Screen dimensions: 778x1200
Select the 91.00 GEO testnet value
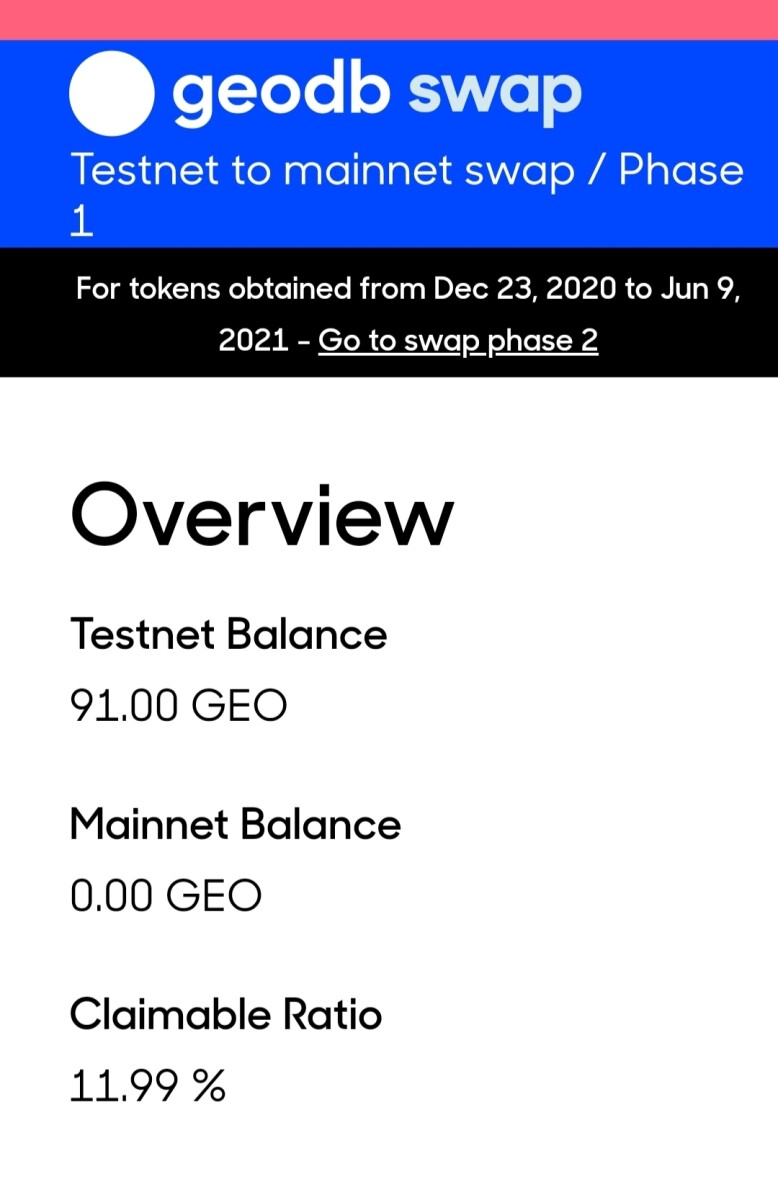point(178,707)
